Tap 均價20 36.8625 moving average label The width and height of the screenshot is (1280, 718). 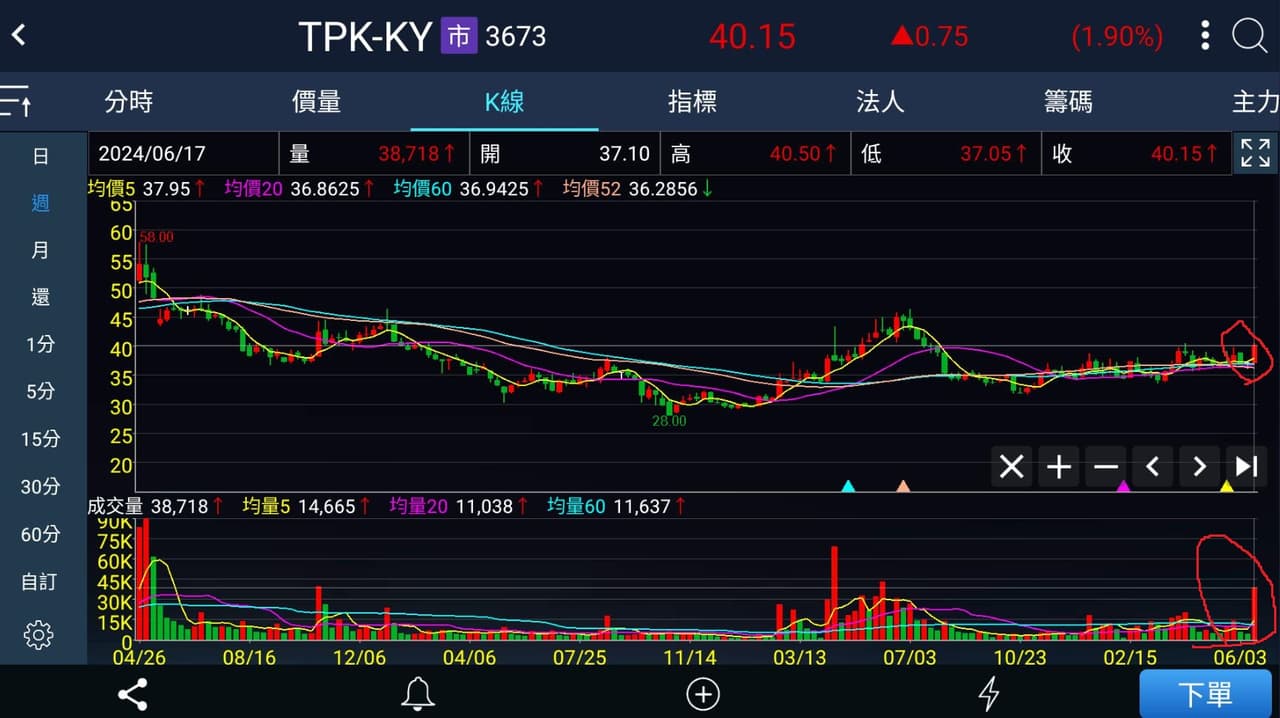coord(299,188)
